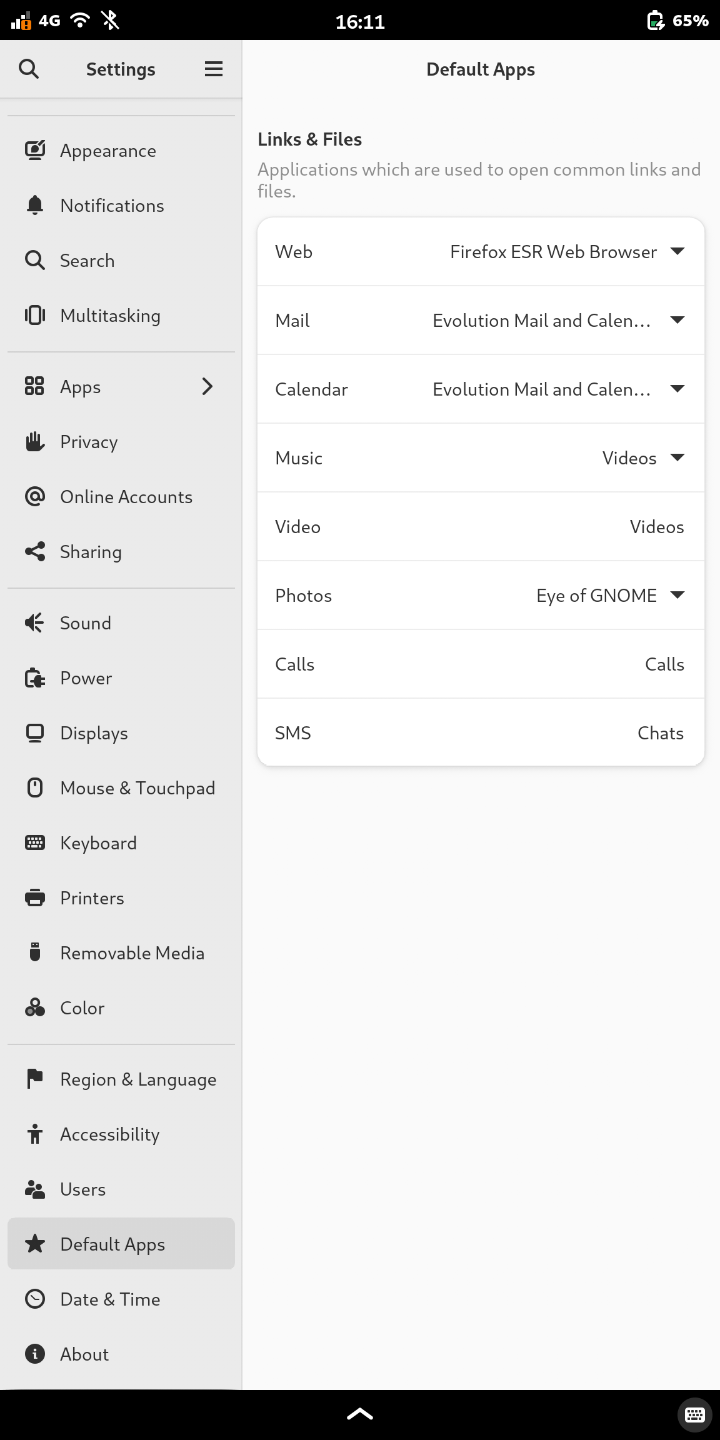
Task: Click the search magnifier icon in Settings header
Action: pyautogui.click(x=29, y=69)
